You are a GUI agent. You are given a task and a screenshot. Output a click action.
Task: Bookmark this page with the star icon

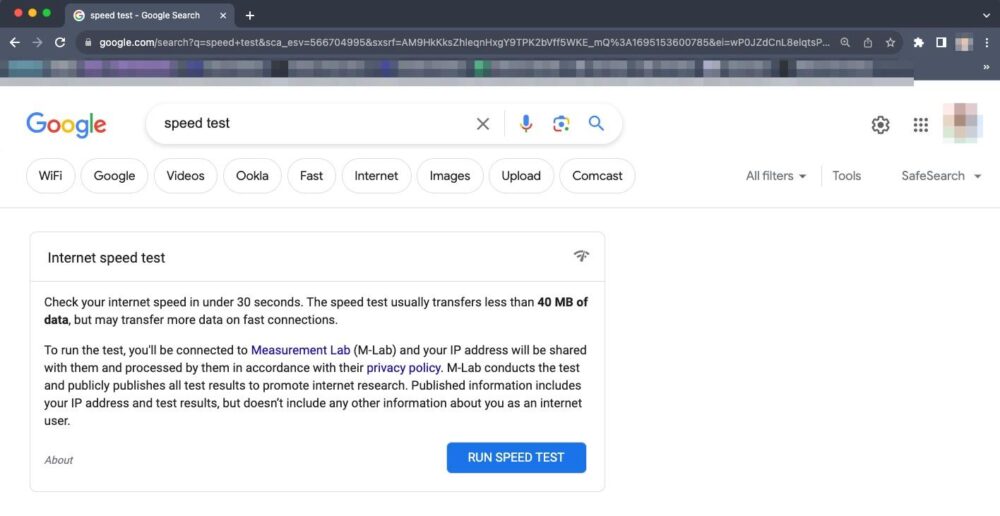(x=890, y=43)
